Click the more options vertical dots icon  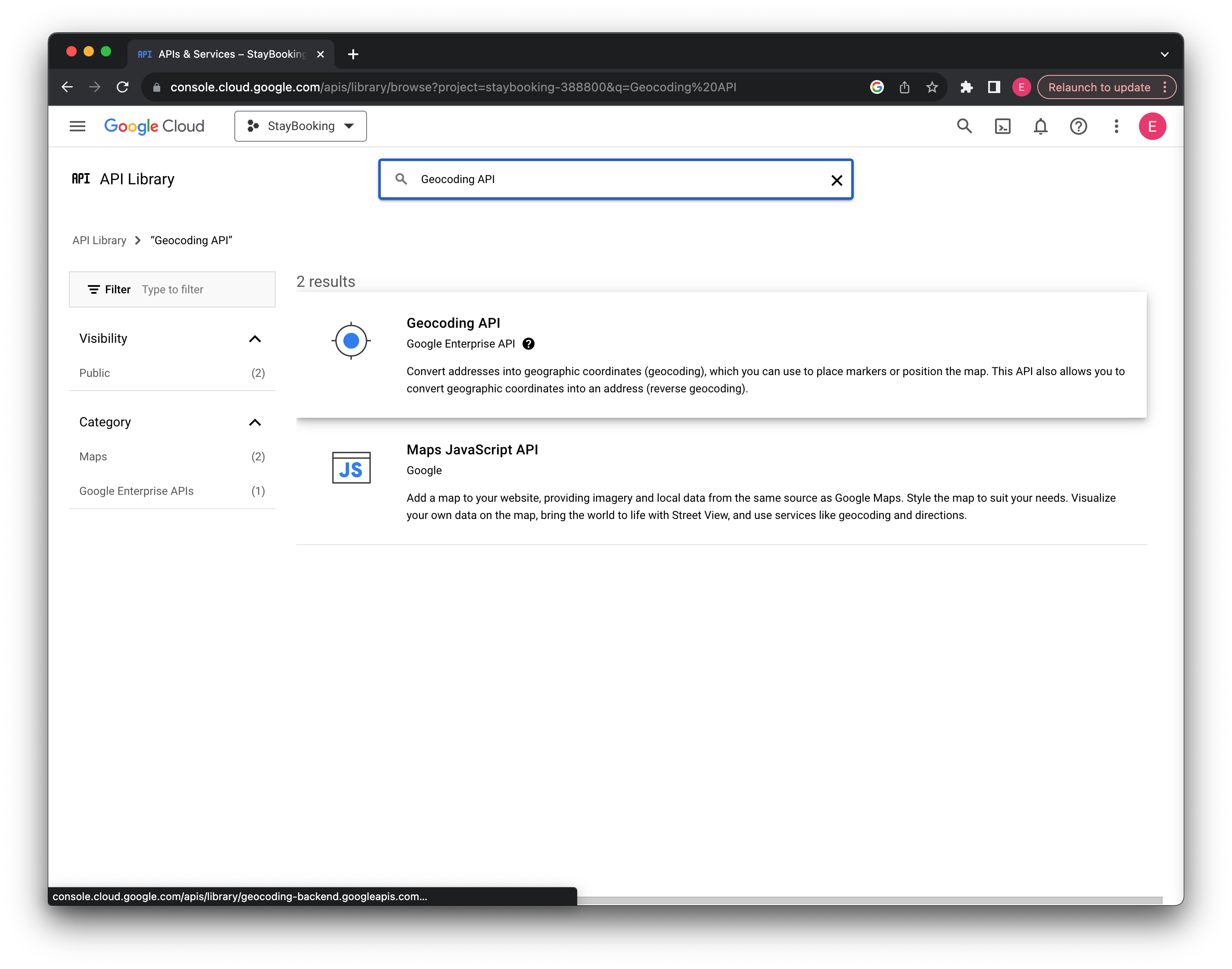click(x=1116, y=126)
